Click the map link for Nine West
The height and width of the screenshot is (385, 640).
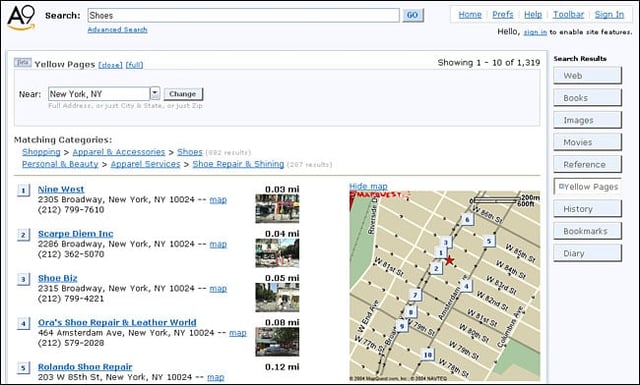(218, 200)
